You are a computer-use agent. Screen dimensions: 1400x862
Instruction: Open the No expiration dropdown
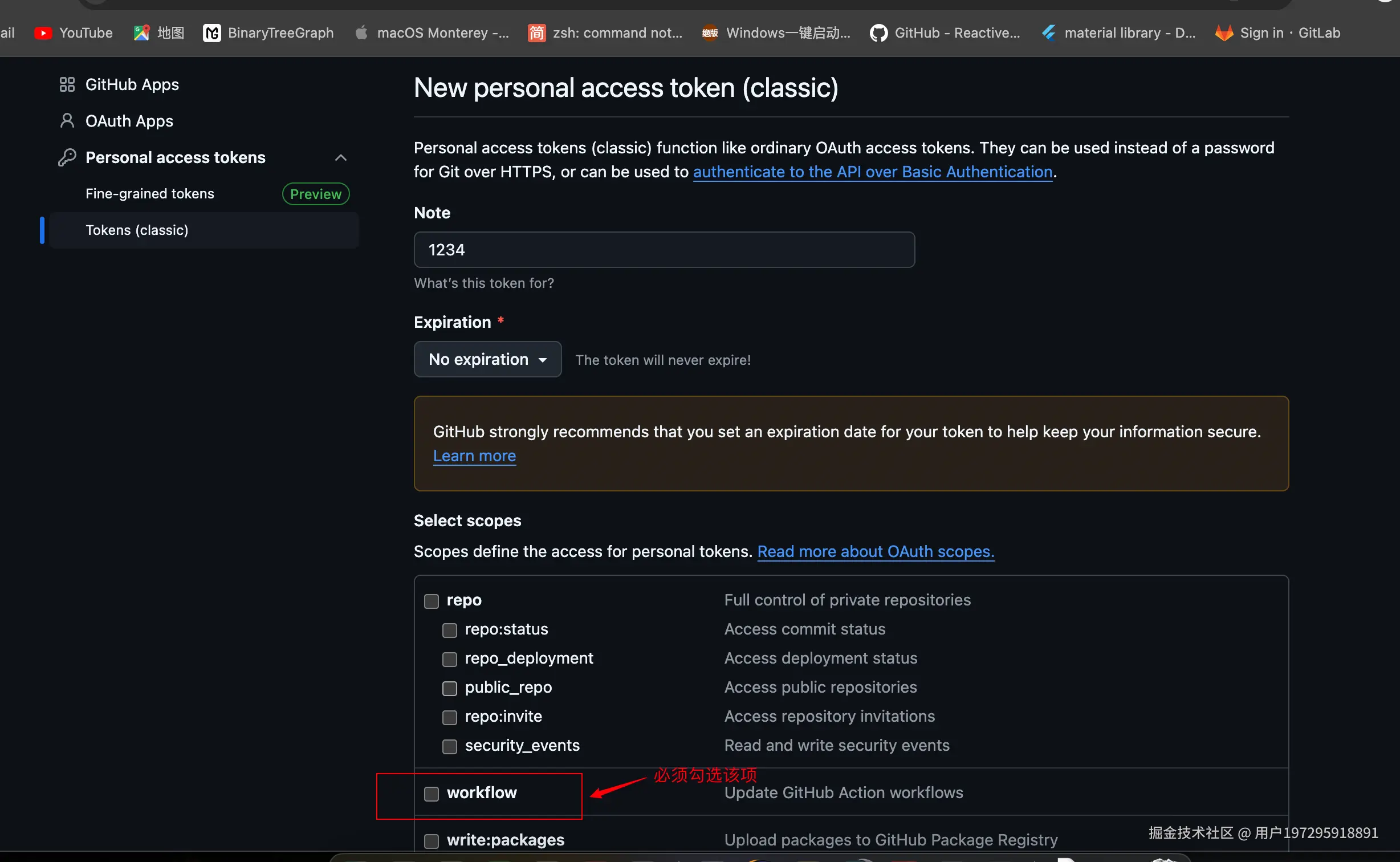[487, 359]
